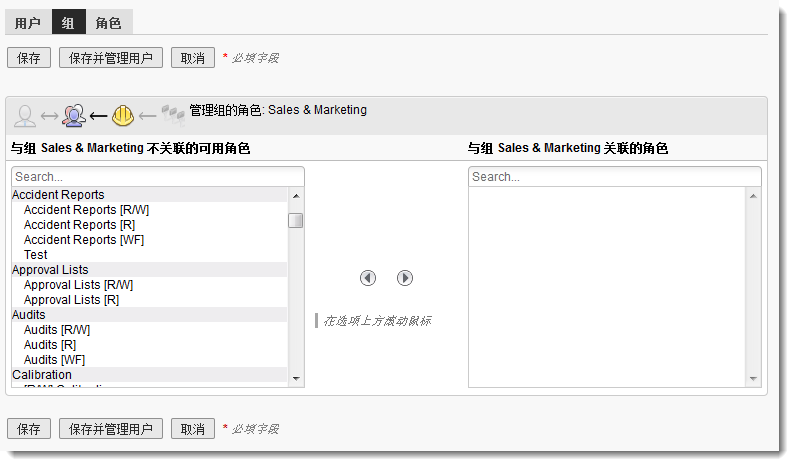Switch to the 组 tab
This screenshot has height=466, width=794.
(68, 22)
